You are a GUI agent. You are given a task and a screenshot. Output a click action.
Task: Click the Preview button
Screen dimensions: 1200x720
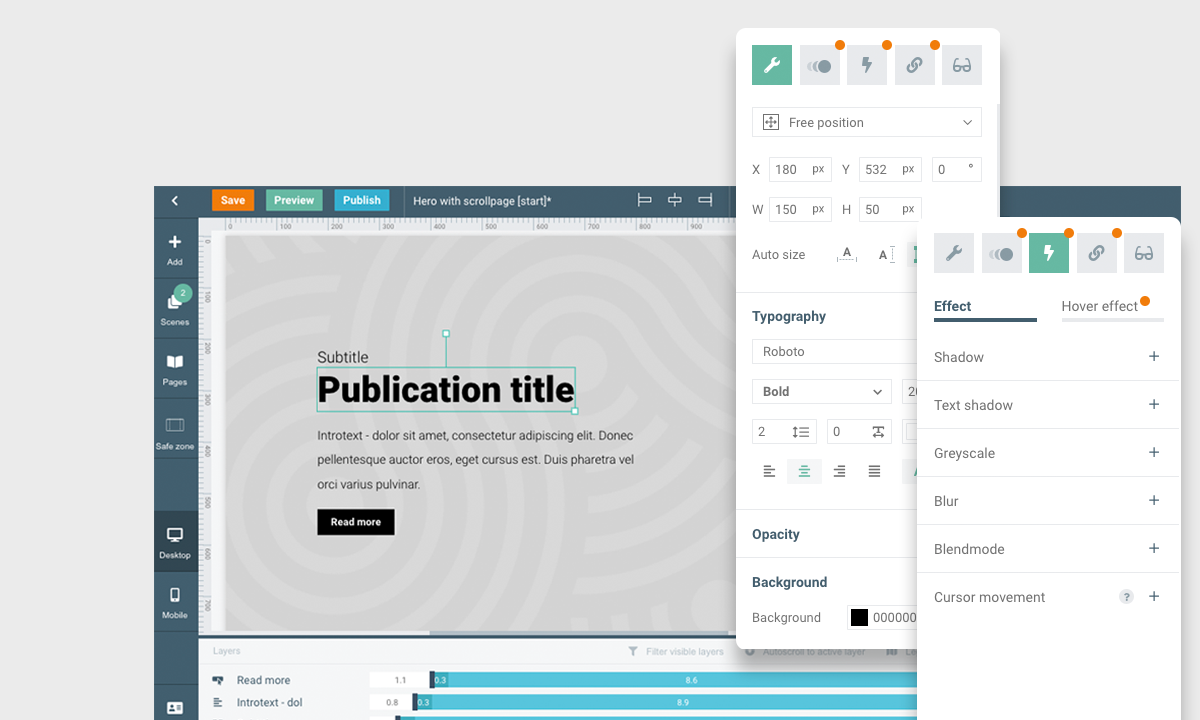click(294, 200)
